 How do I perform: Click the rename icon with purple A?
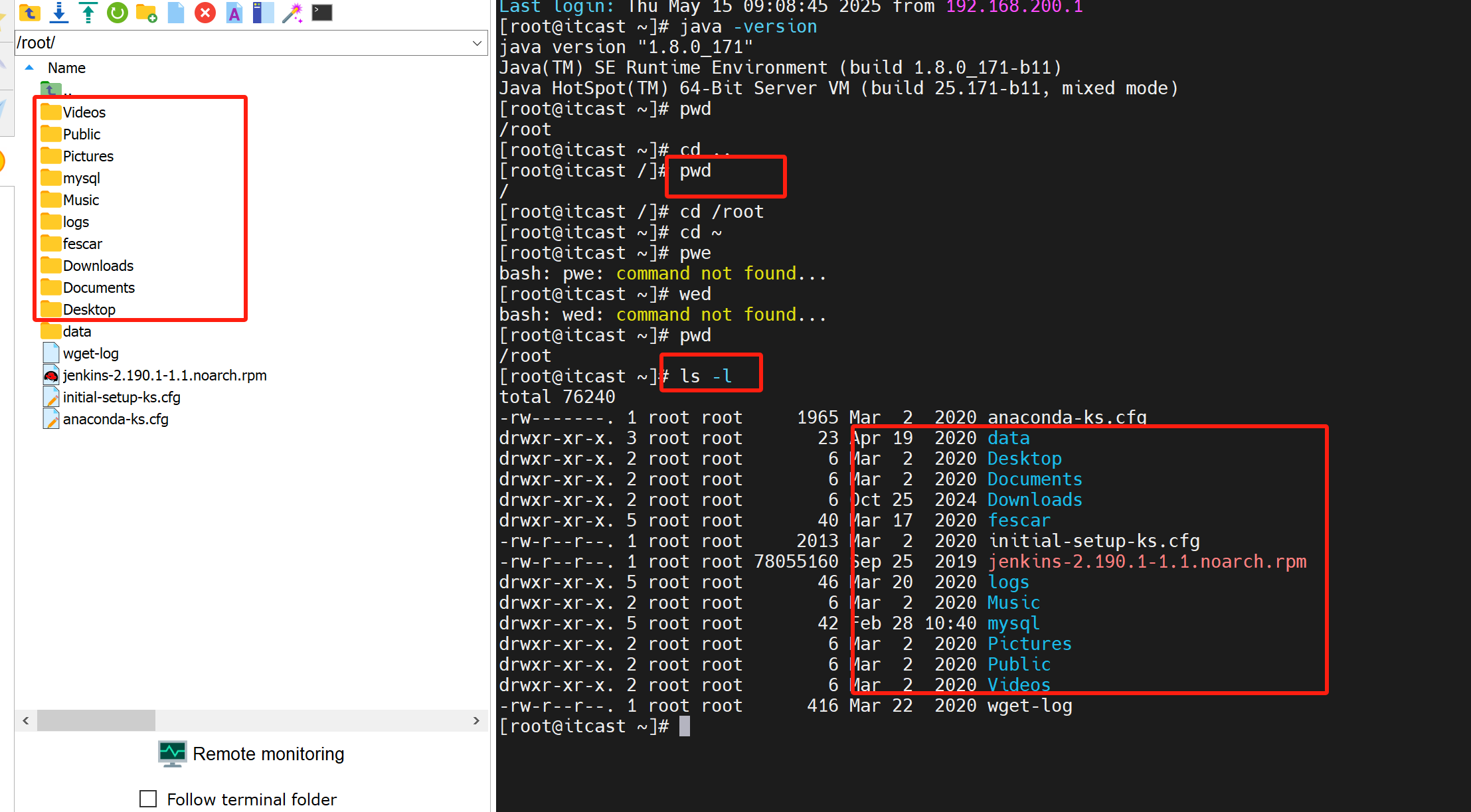pos(234,13)
